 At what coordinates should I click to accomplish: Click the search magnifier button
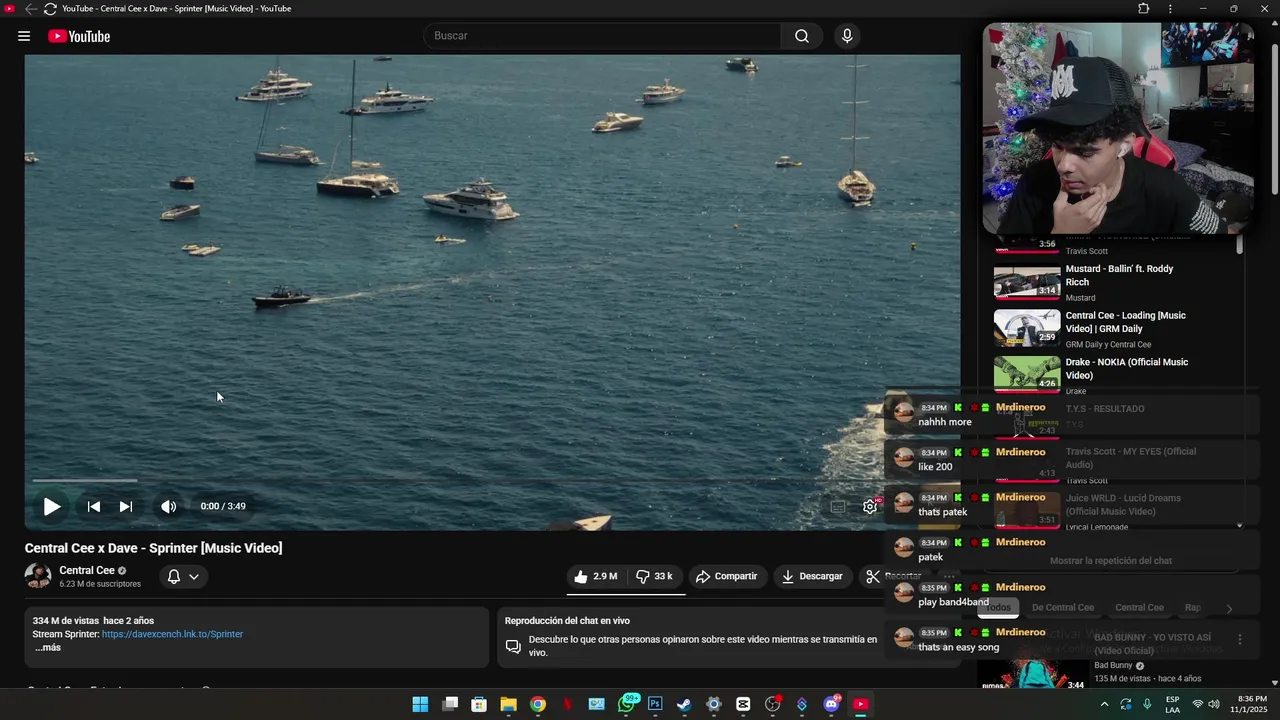(x=802, y=36)
